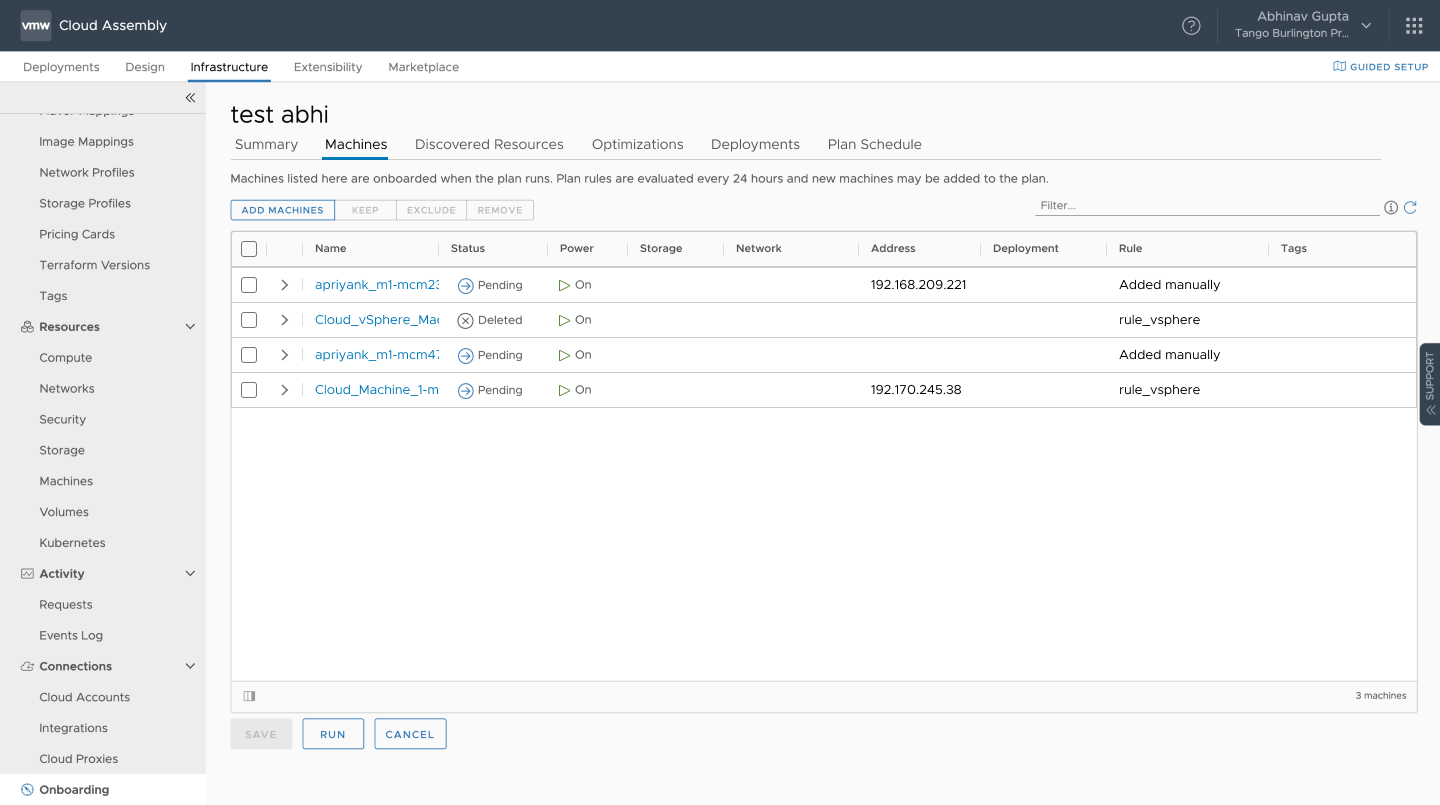
Task: Check the Cloud_vSphere_Mac row checkbox
Action: [249, 320]
